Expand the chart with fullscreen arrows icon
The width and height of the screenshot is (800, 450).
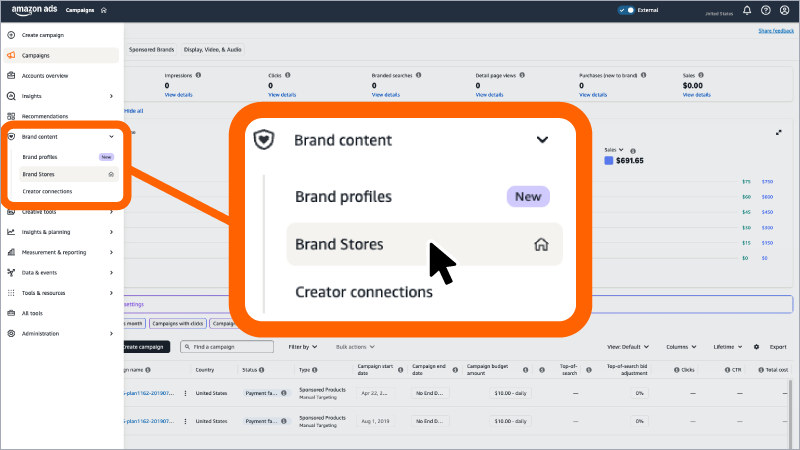pos(779,133)
